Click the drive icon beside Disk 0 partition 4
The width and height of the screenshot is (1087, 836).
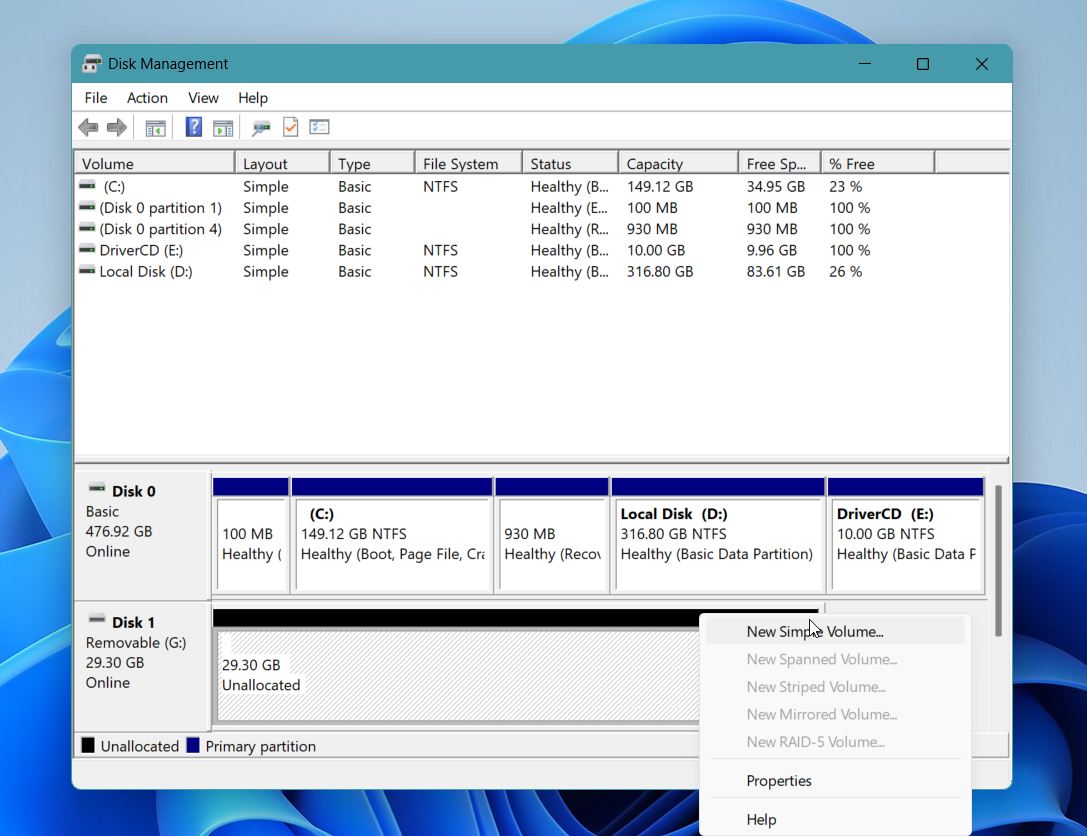click(87, 228)
